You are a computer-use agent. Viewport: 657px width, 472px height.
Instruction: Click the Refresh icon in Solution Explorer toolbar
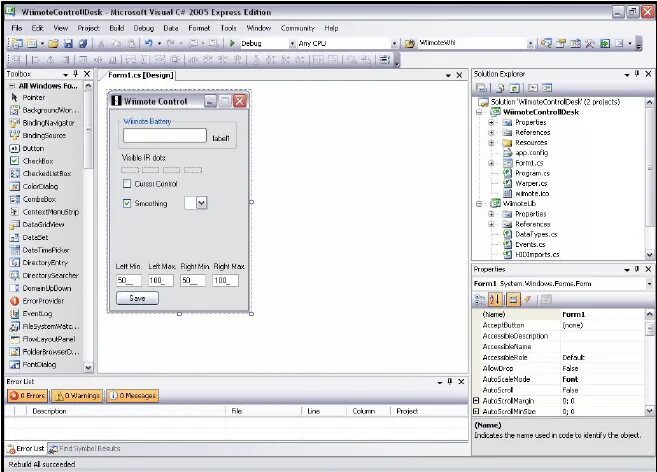[x=515, y=88]
